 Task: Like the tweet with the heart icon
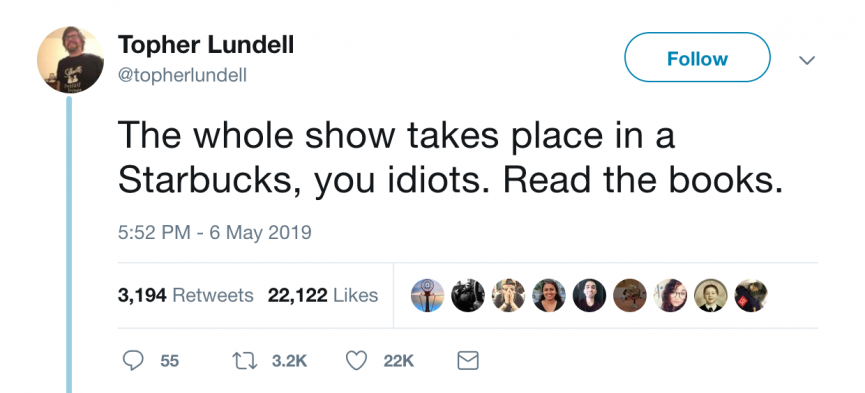[357, 361]
